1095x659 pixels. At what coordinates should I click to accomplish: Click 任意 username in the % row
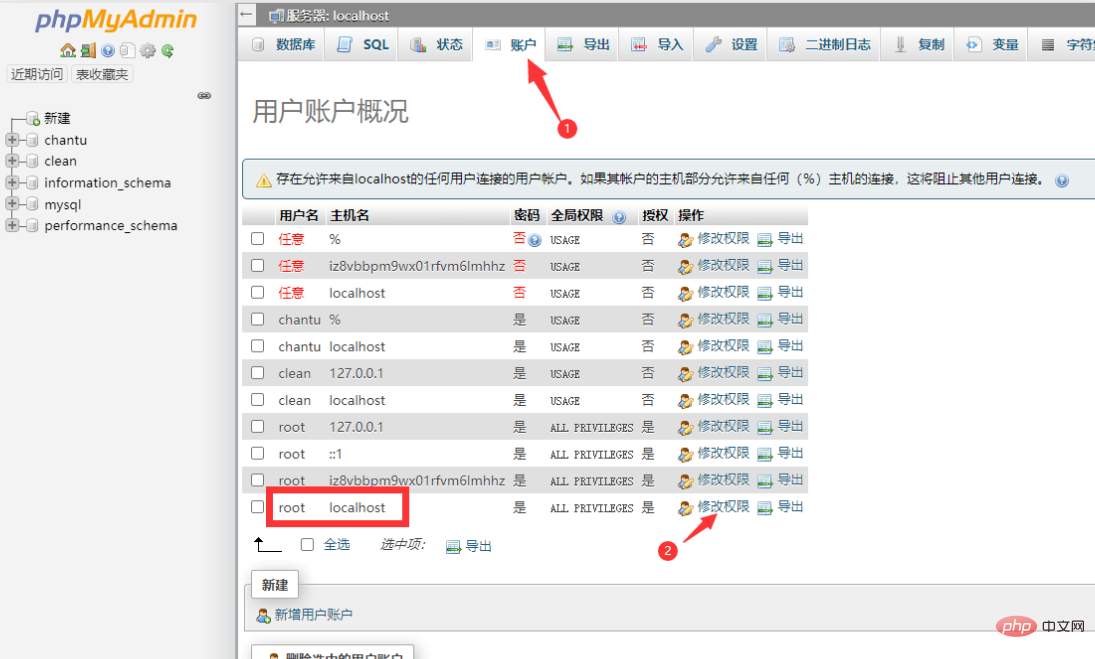click(291, 239)
